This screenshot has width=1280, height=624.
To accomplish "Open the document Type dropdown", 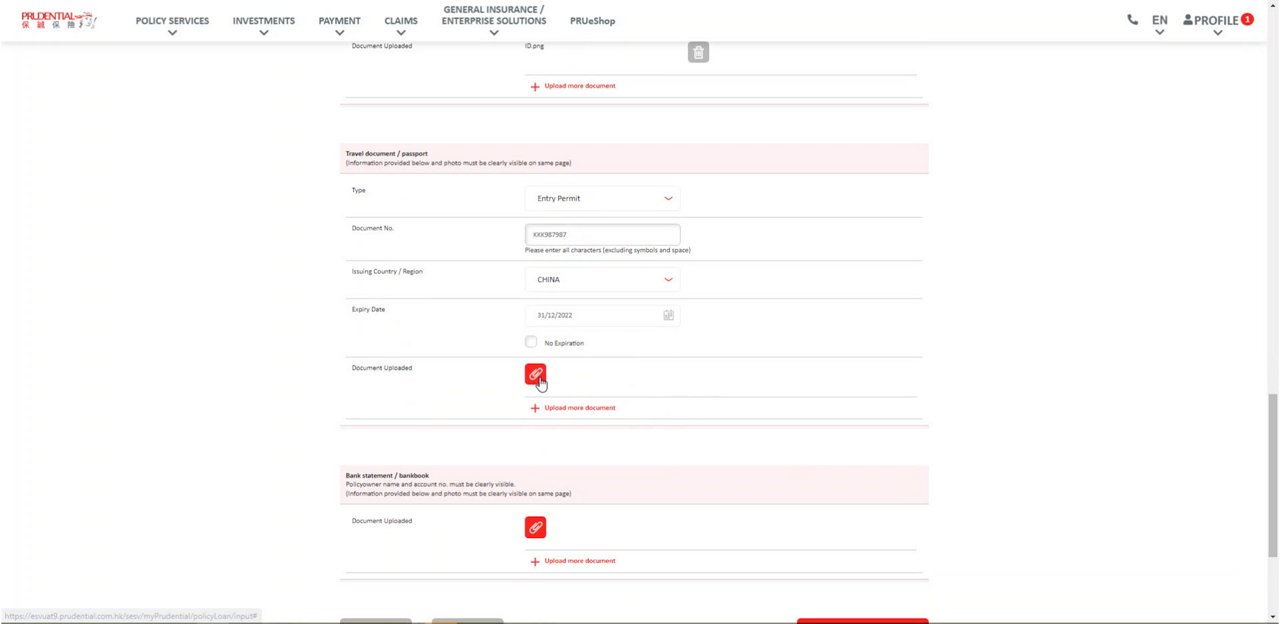I will pyautogui.click(x=602, y=198).
